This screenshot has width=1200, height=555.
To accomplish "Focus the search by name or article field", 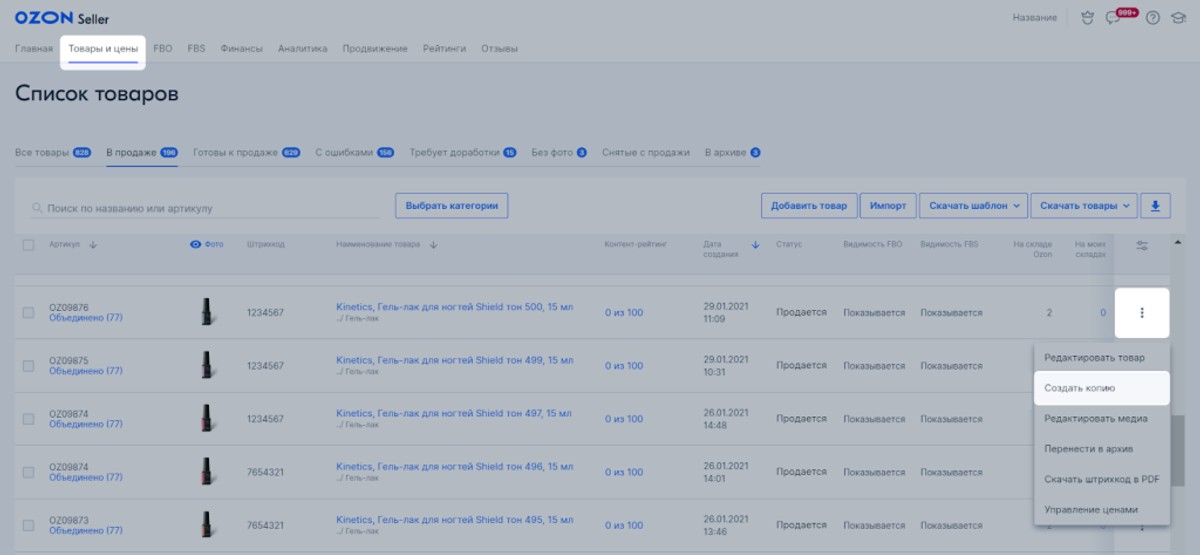I will [x=205, y=208].
